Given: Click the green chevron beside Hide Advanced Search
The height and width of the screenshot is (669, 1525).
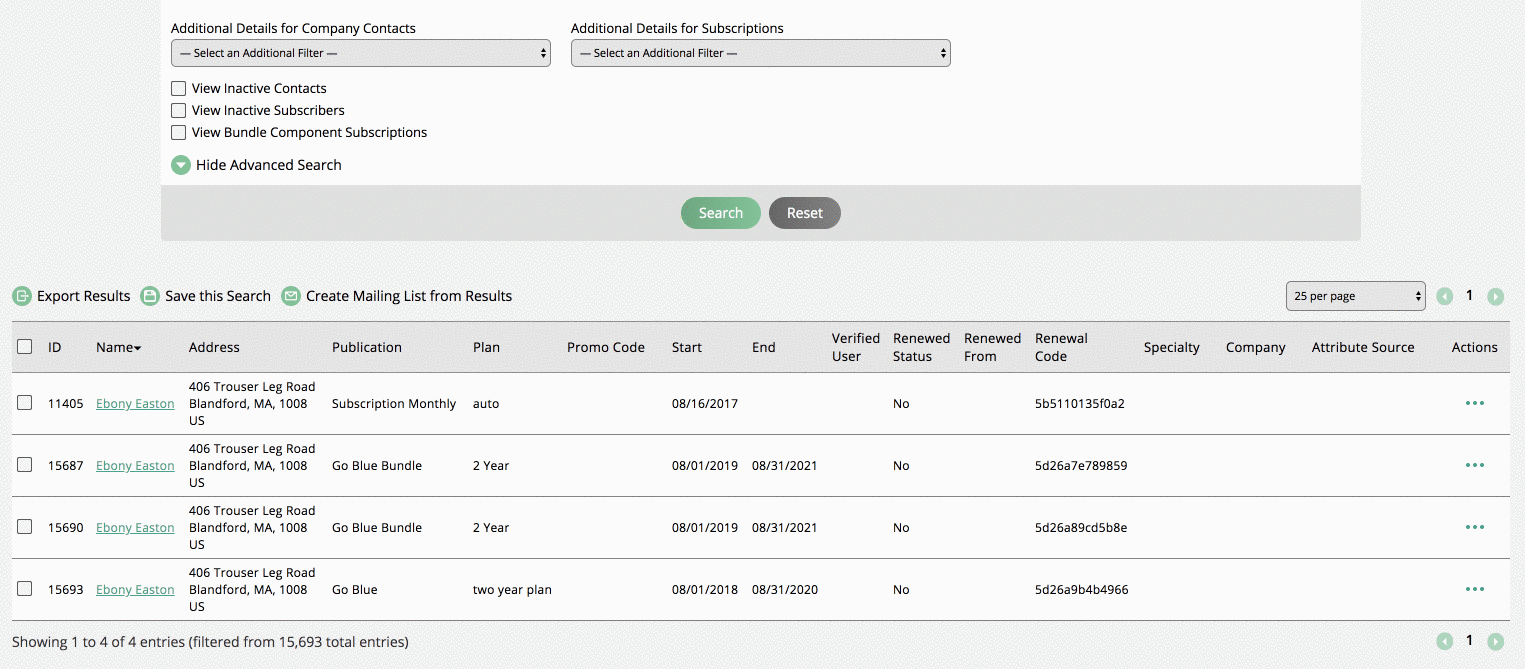Looking at the screenshot, I should click(x=180, y=164).
